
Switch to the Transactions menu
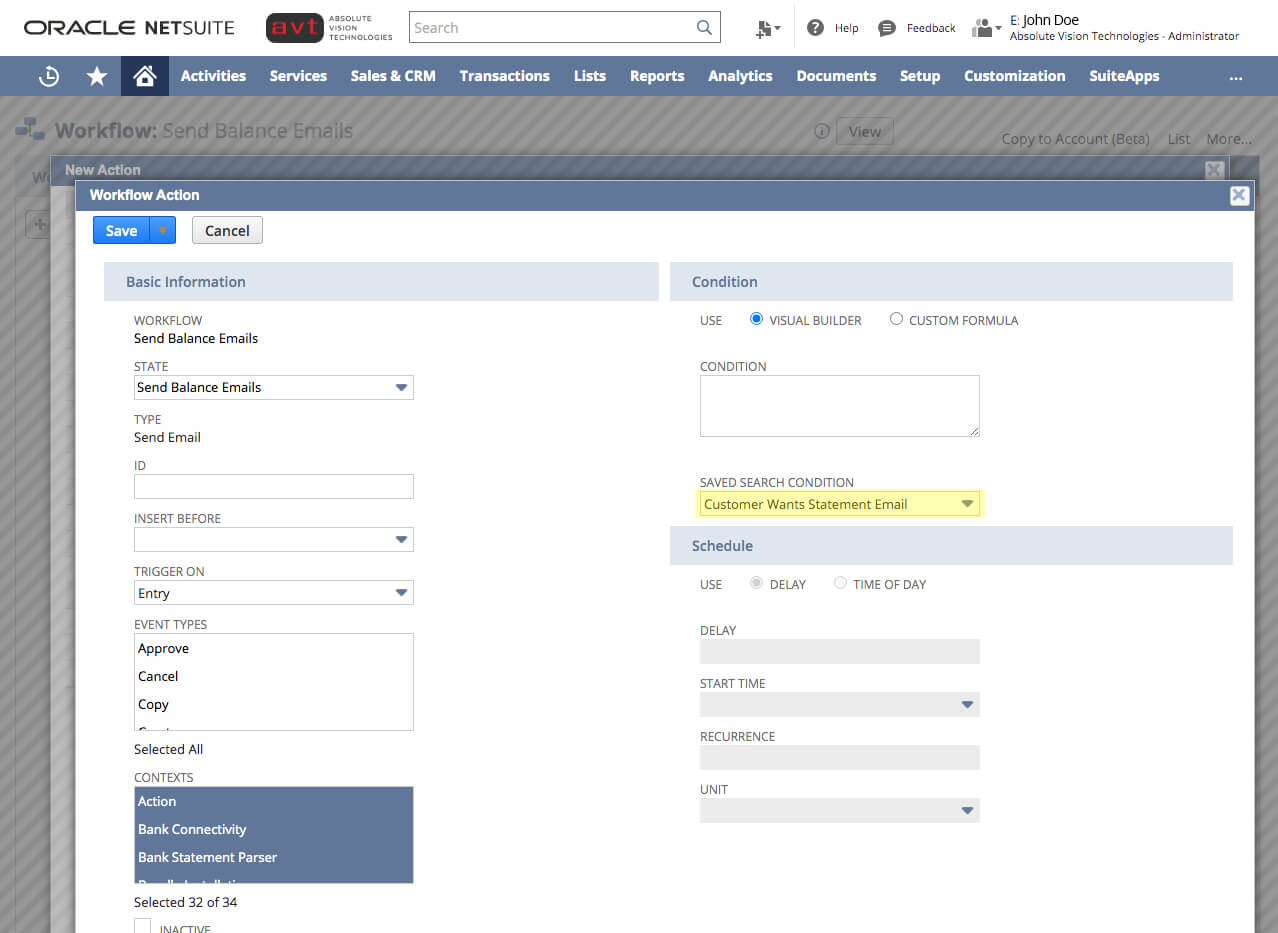pos(504,76)
